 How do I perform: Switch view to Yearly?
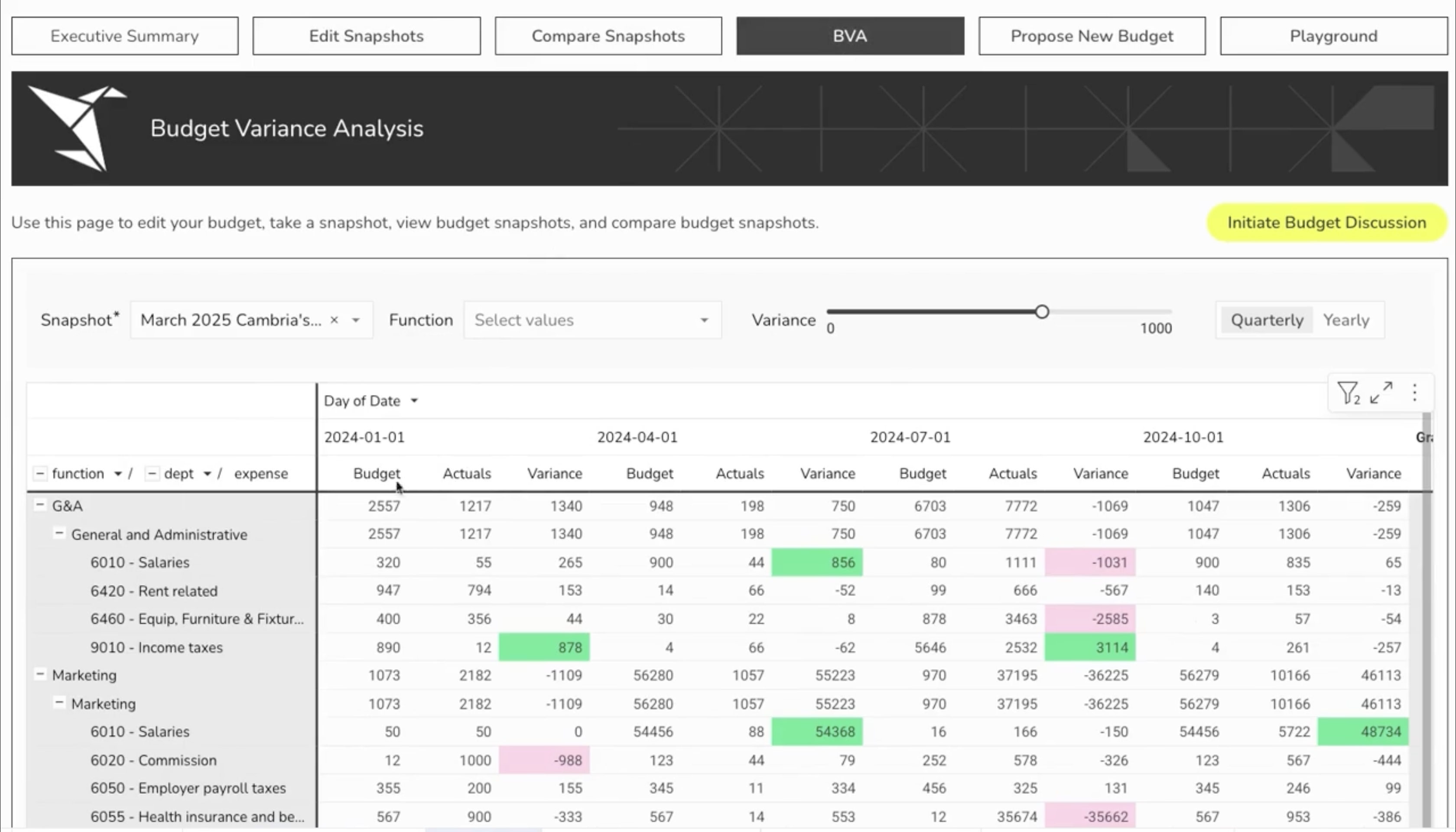pyautogui.click(x=1345, y=320)
